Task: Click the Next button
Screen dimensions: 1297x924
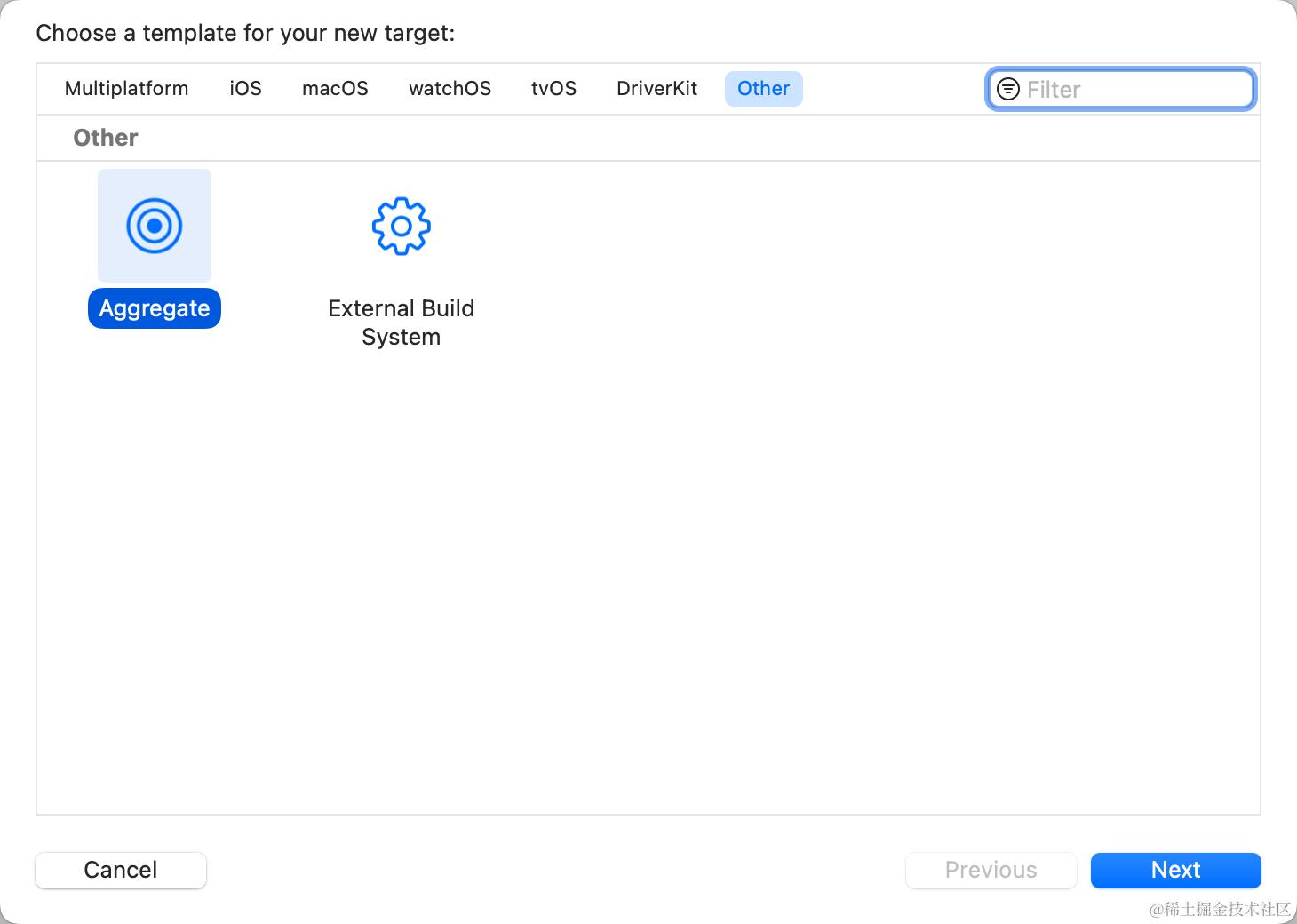Action: pos(1175,870)
